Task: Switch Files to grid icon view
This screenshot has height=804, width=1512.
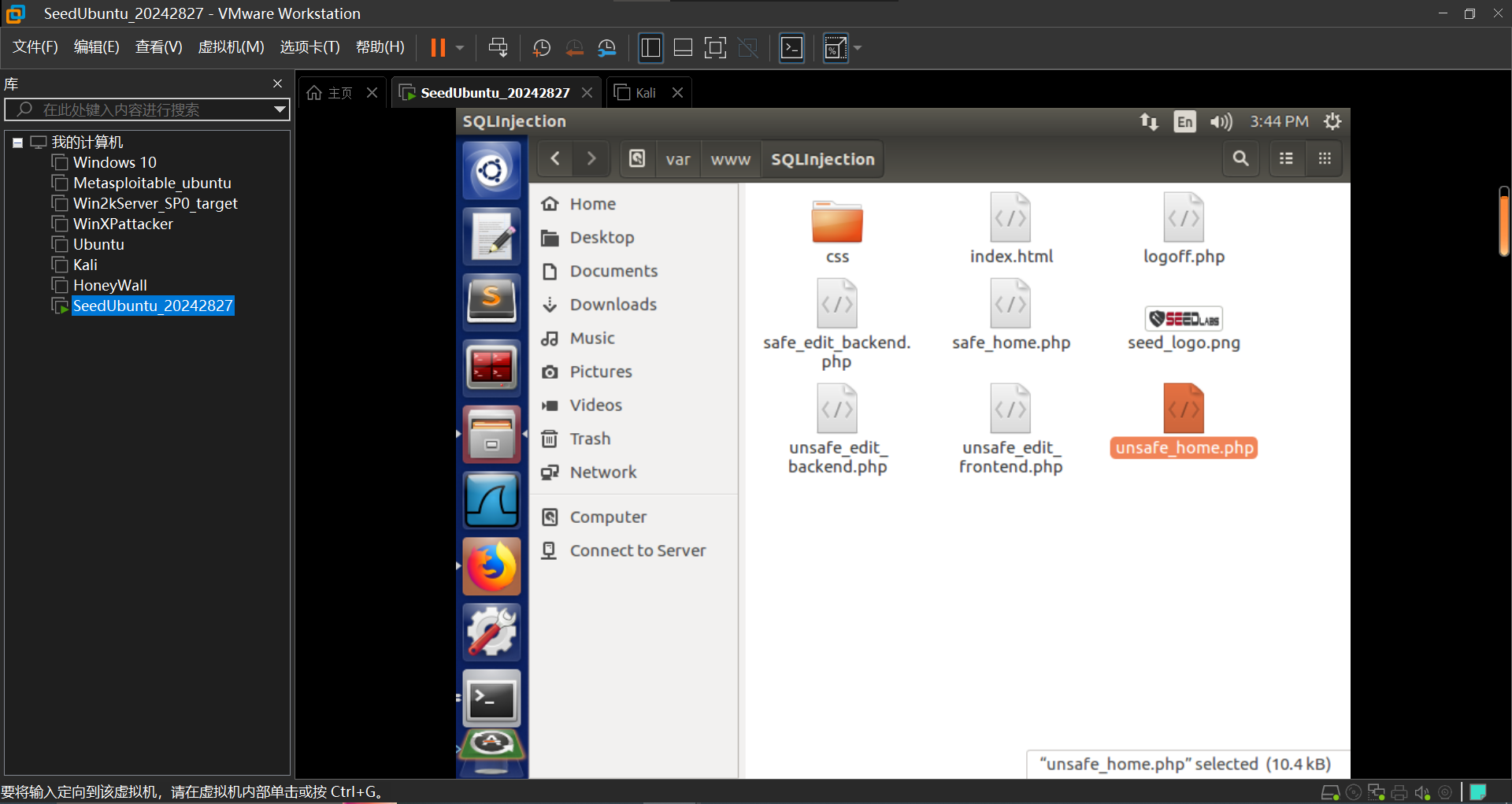Action: [x=1325, y=159]
